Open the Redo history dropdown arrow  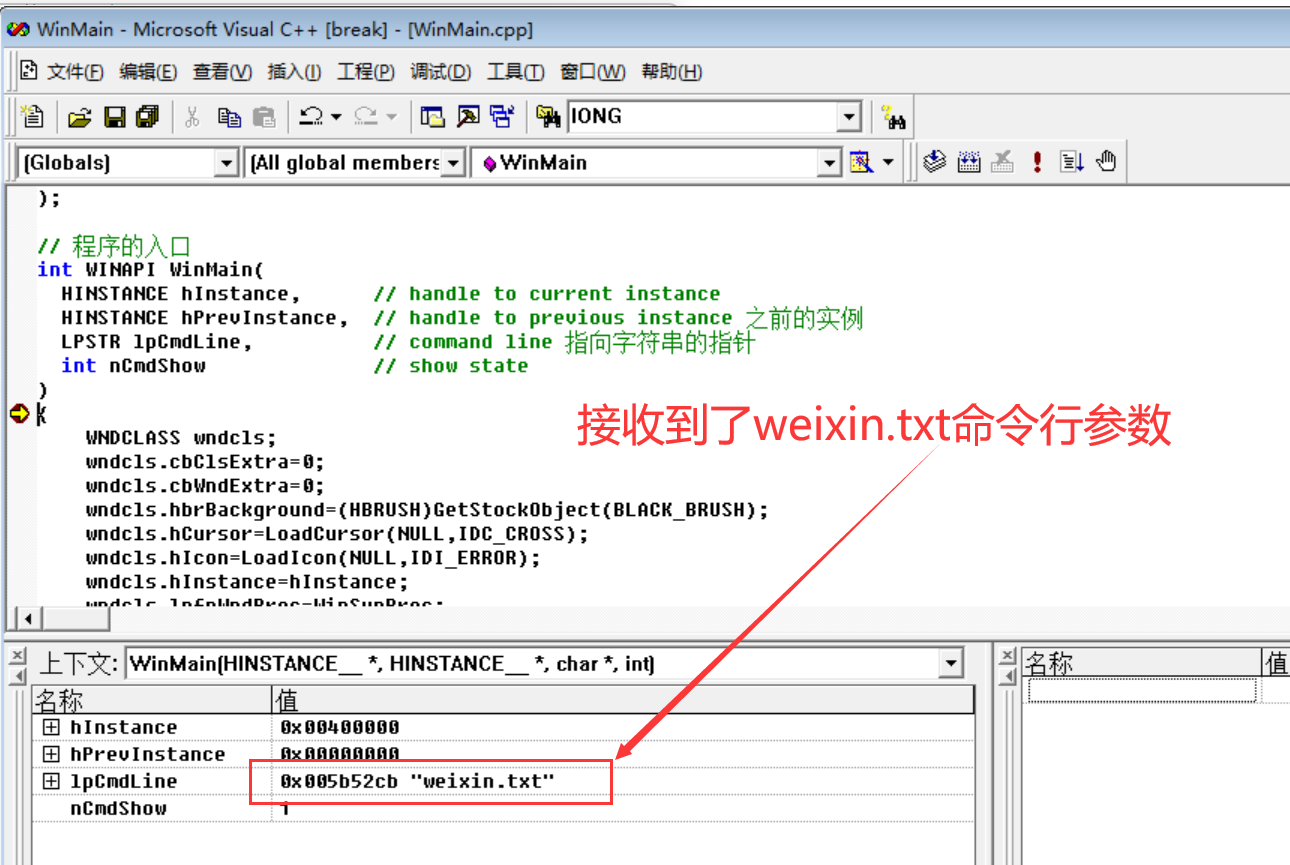coord(391,117)
